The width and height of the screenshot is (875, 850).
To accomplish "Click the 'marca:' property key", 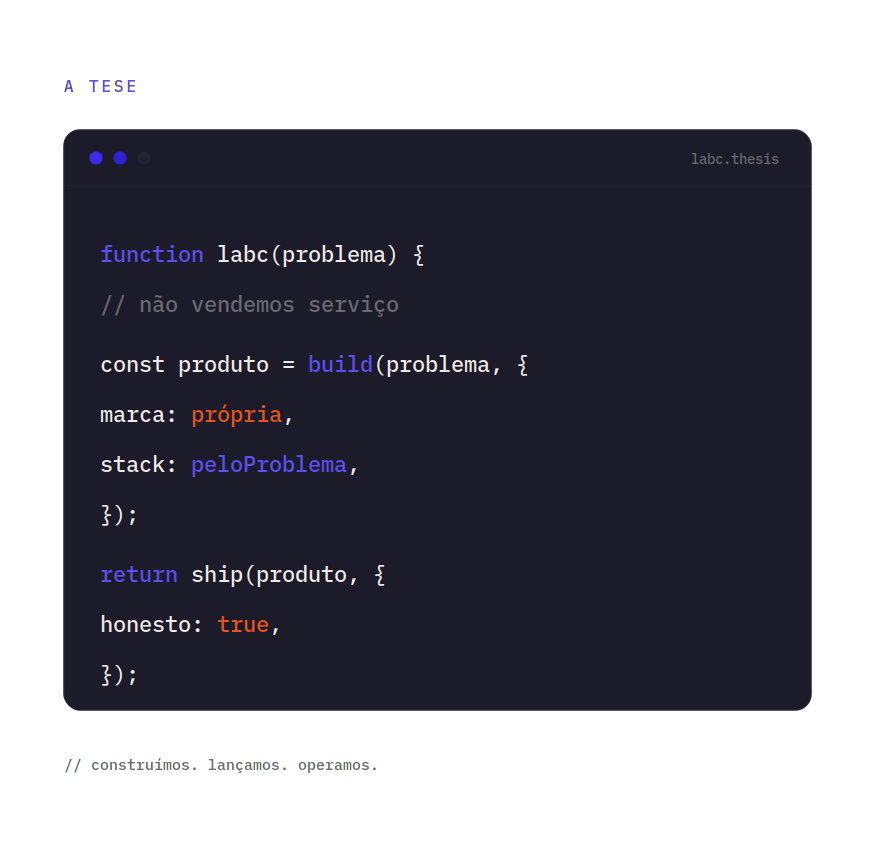I will click(138, 415).
